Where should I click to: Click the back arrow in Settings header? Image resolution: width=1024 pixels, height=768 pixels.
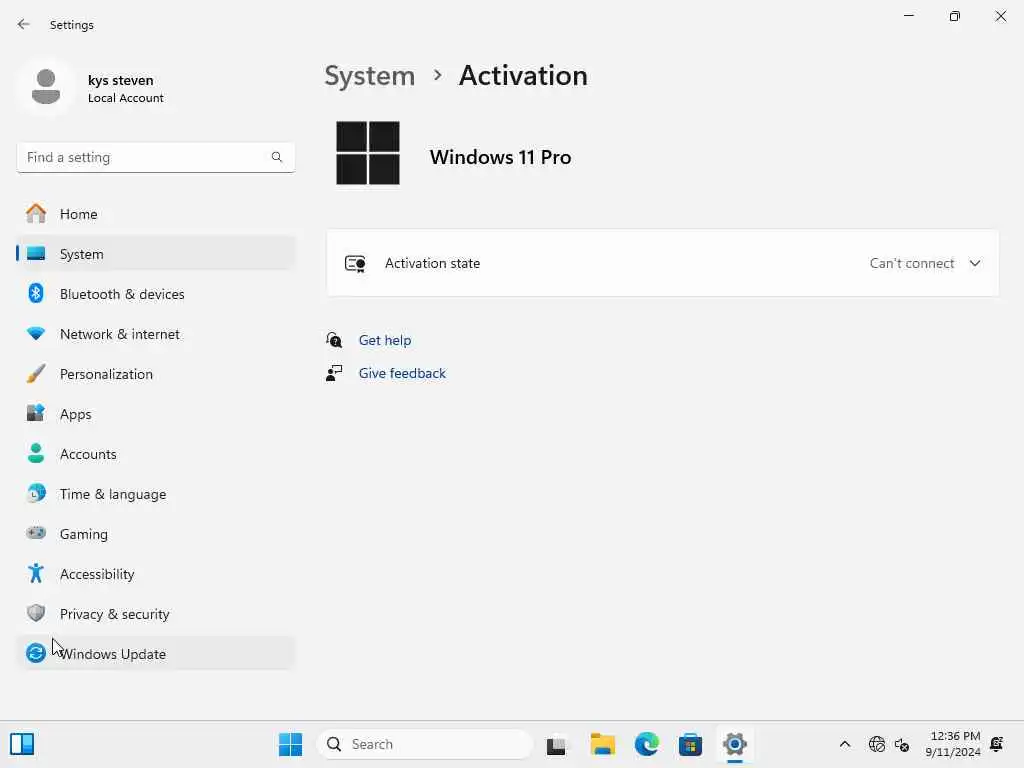(24, 24)
